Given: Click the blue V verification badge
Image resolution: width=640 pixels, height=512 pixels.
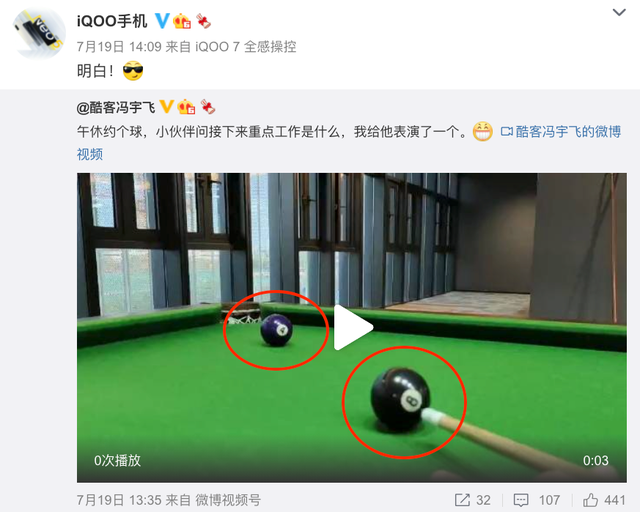Looking at the screenshot, I should coord(162,21).
